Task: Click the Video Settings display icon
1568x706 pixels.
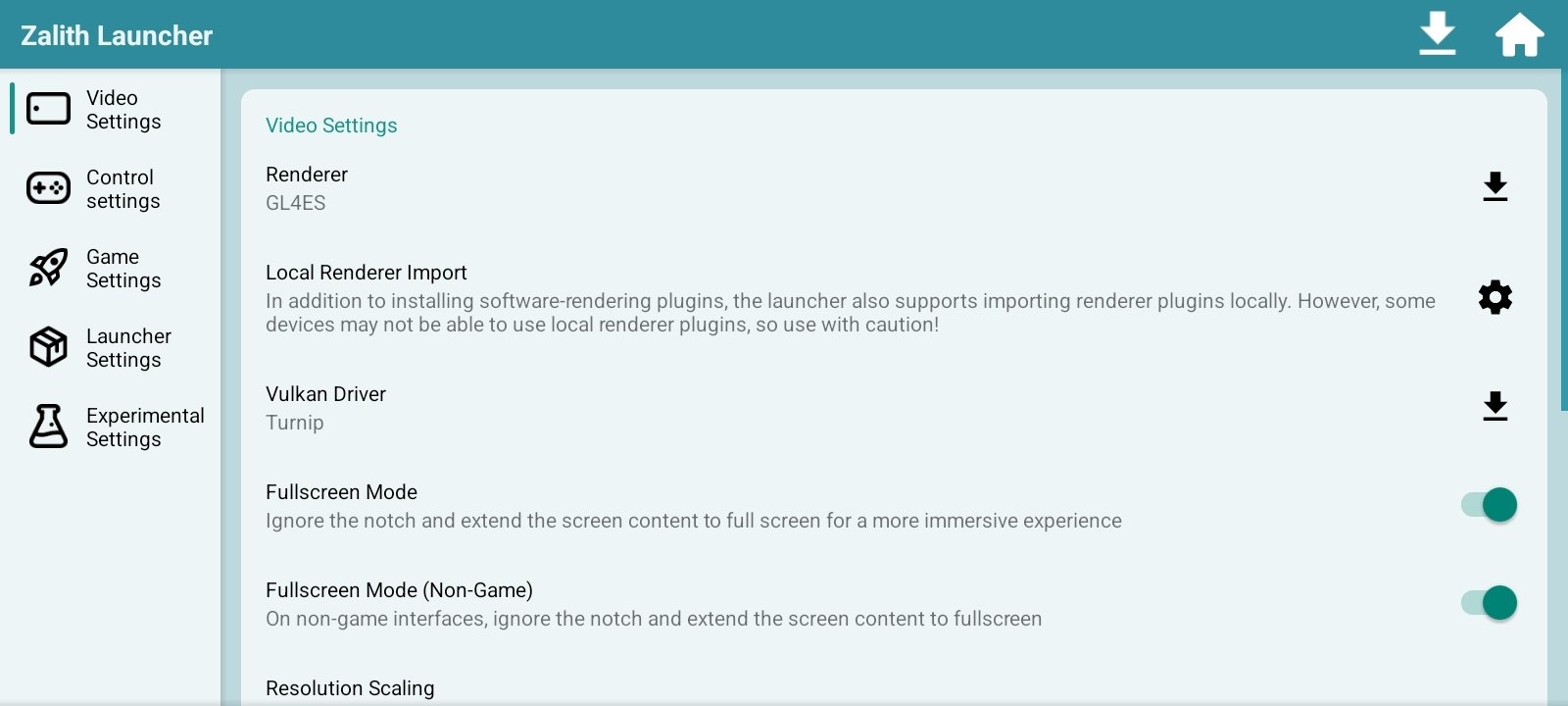Action: (x=48, y=109)
